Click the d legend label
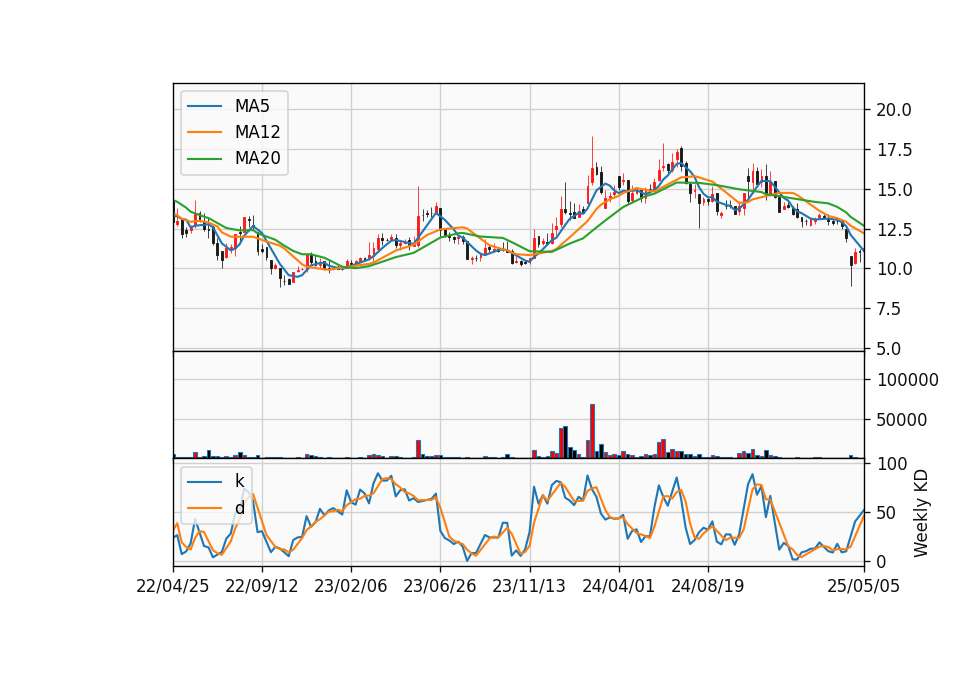This screenshot has width=960, height=690. click(239, 508)
